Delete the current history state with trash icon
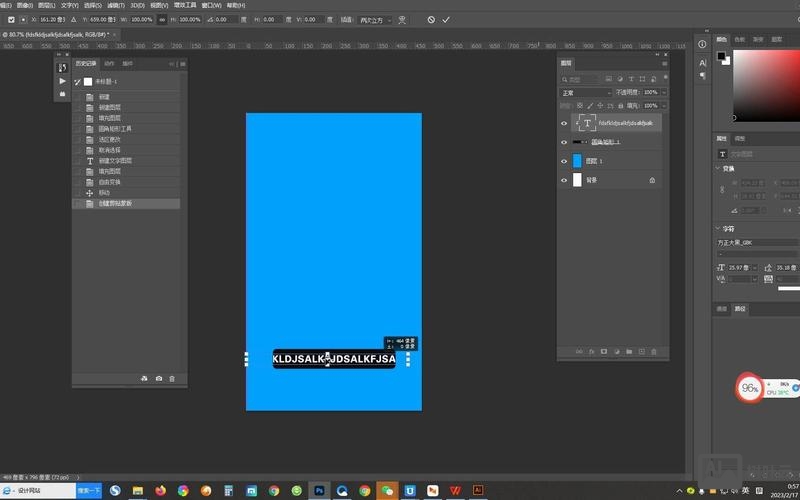This screenshot has width=800, height=500. pos(172,378)
